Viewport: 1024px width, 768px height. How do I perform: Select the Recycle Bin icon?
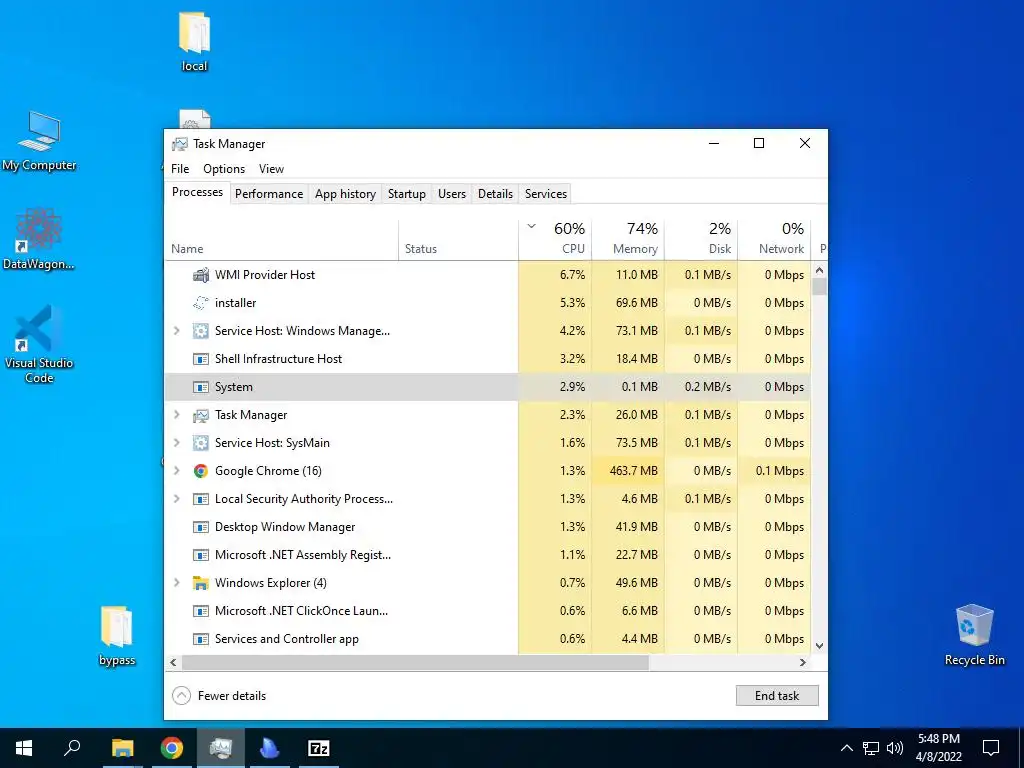pos(974,635)
